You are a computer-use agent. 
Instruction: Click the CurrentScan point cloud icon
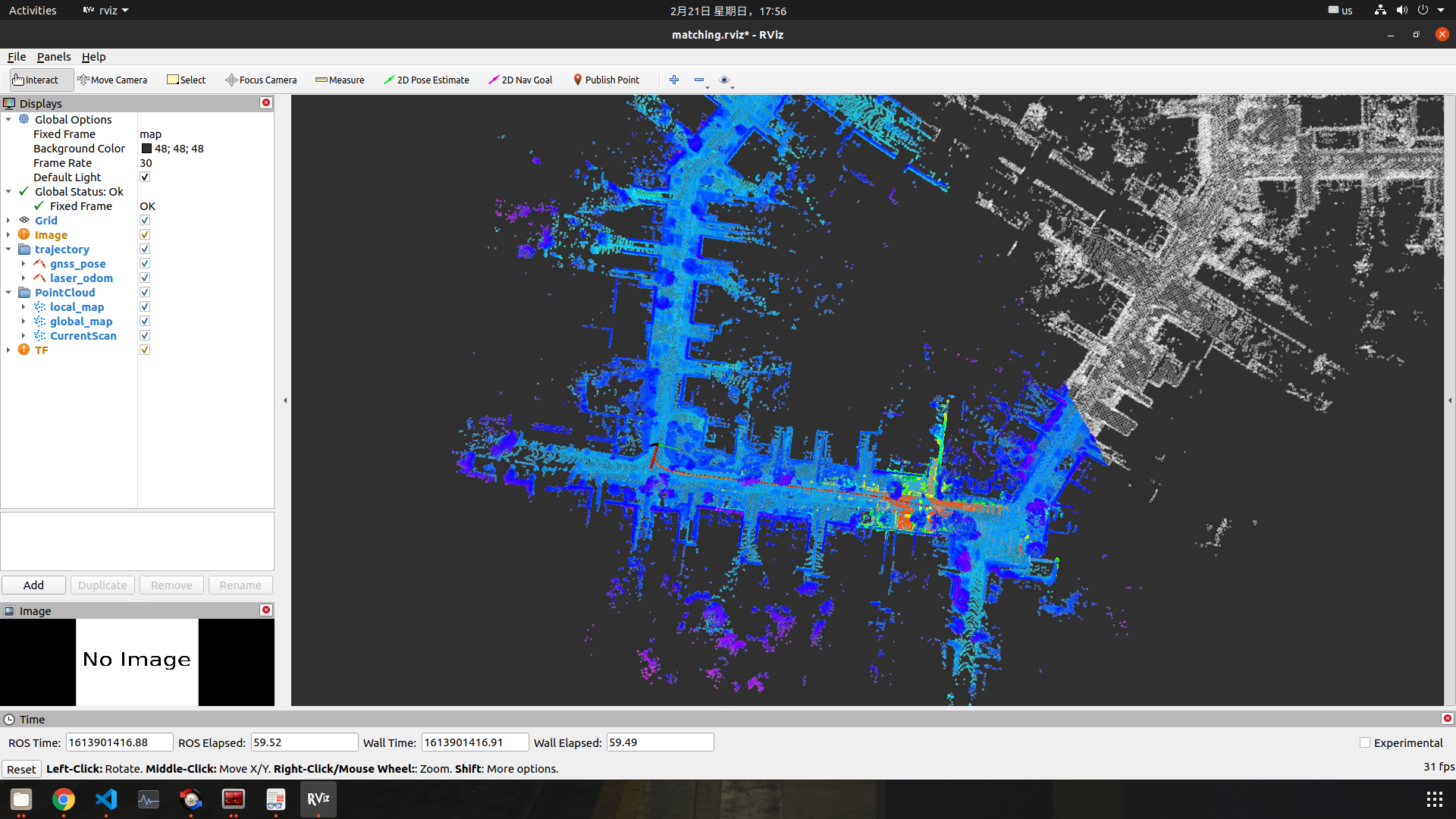pyautogui.click(x=39, y=335)
